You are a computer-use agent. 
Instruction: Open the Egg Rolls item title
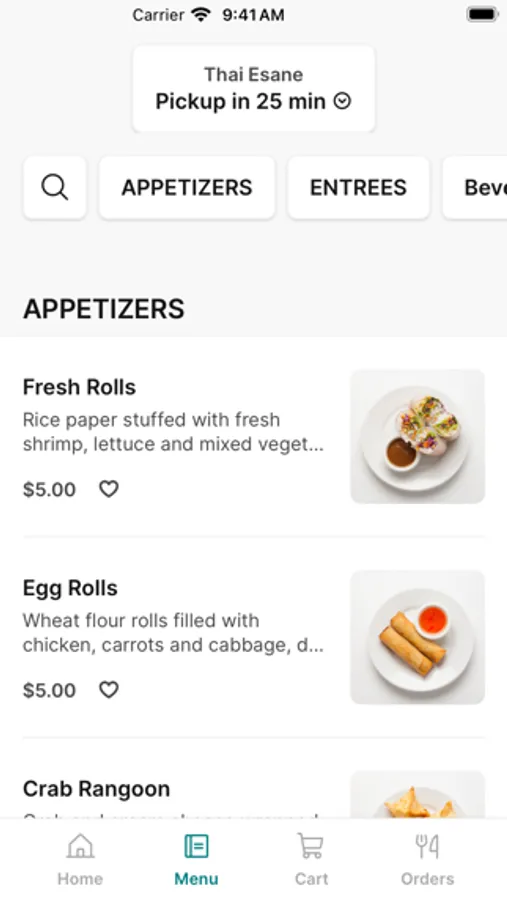coord(70,588)
